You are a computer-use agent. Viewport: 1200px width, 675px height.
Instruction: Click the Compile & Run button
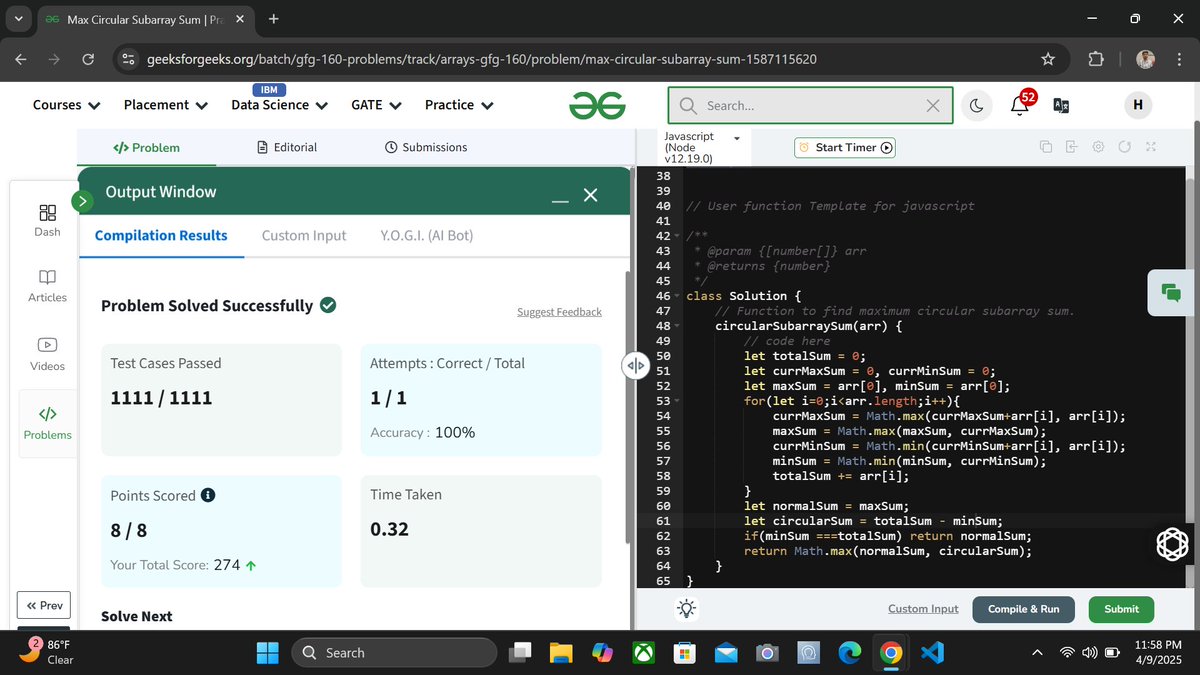pyautogui.click(x=1023, y=609)
